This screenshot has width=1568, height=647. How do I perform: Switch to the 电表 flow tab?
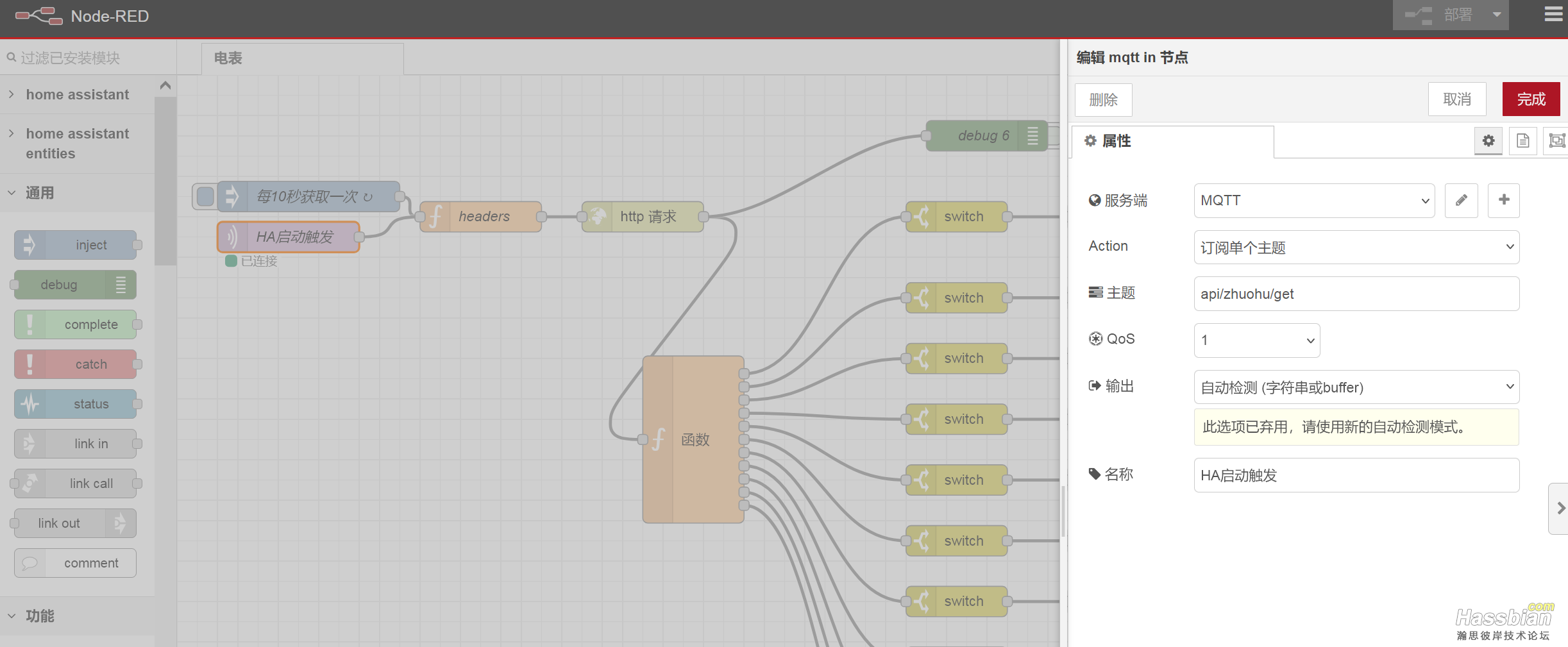tap(302, 58)
